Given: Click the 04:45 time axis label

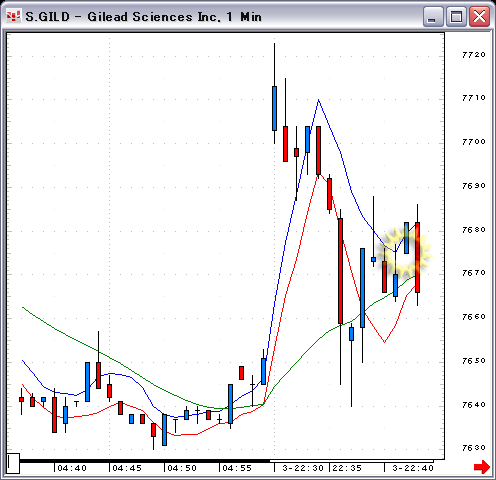Looking at the screenshot, I should tap(127, 468).
